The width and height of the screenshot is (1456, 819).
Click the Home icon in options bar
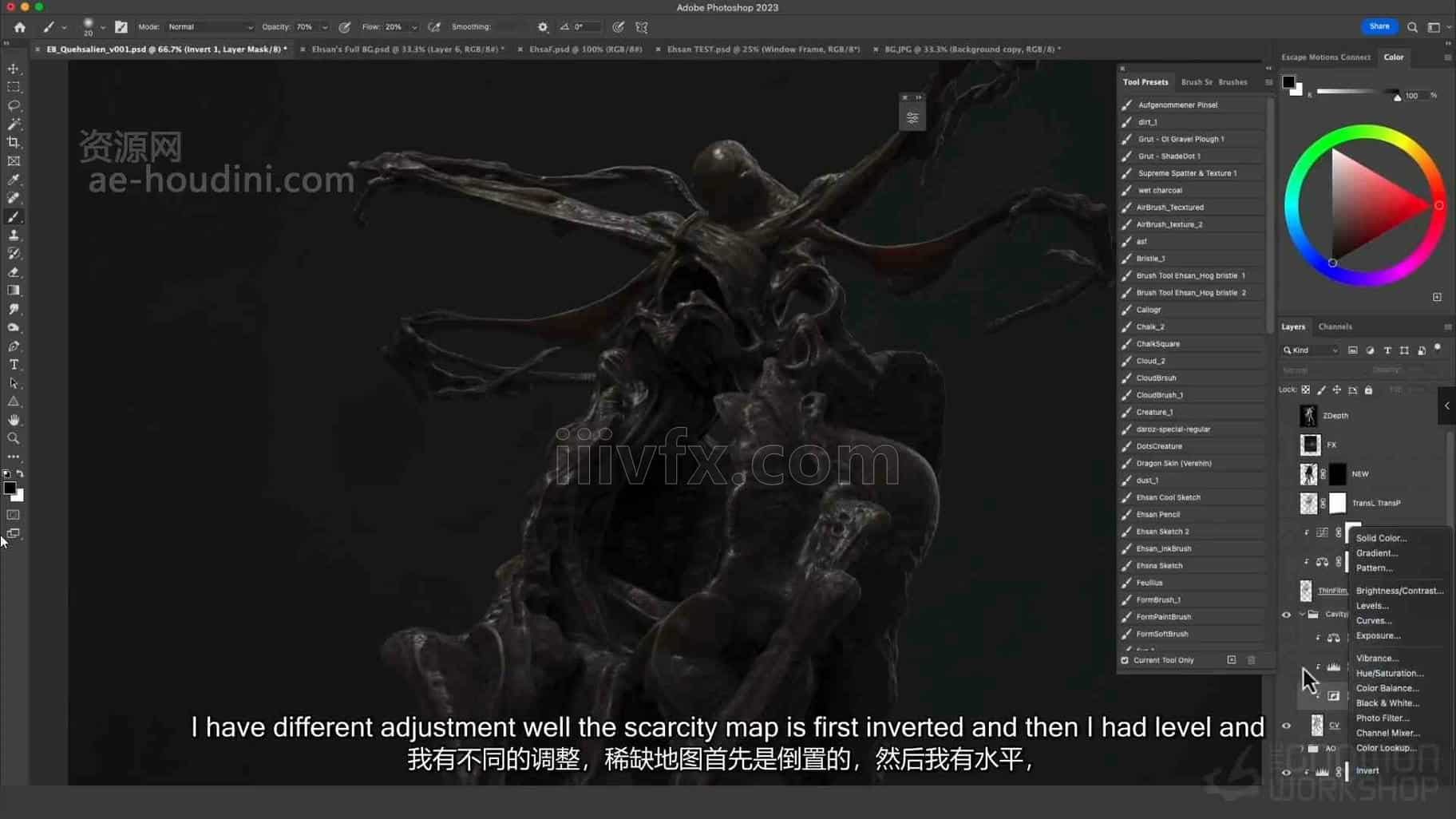(x=19, y=27)
